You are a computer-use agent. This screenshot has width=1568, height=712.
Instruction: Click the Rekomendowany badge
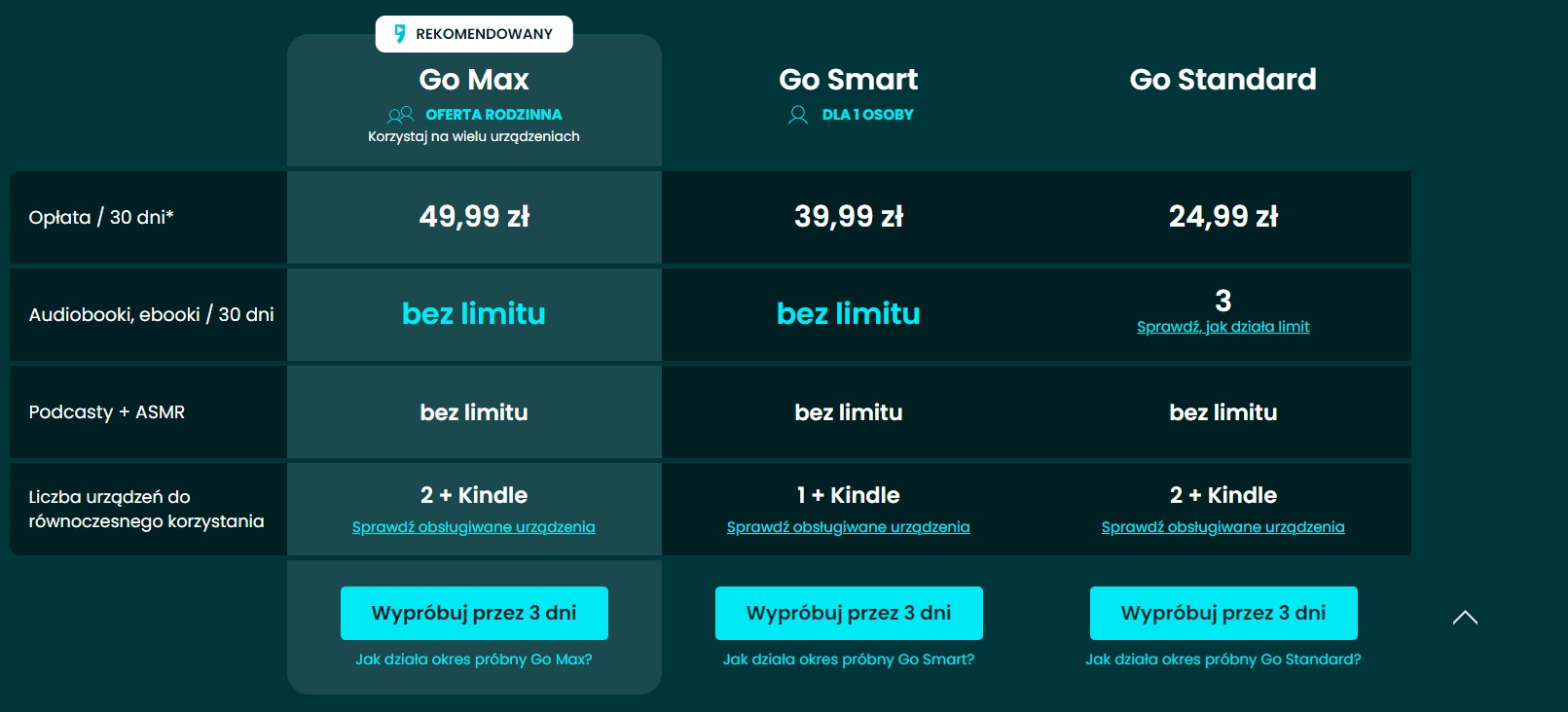(474, 34)
